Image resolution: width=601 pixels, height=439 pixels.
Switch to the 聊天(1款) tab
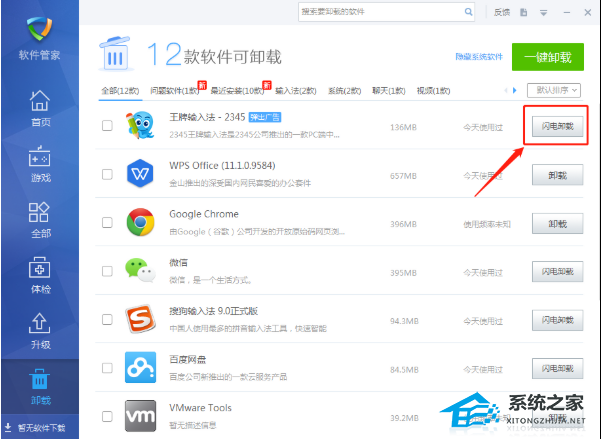pyautogui.click(x=389, y=91)
